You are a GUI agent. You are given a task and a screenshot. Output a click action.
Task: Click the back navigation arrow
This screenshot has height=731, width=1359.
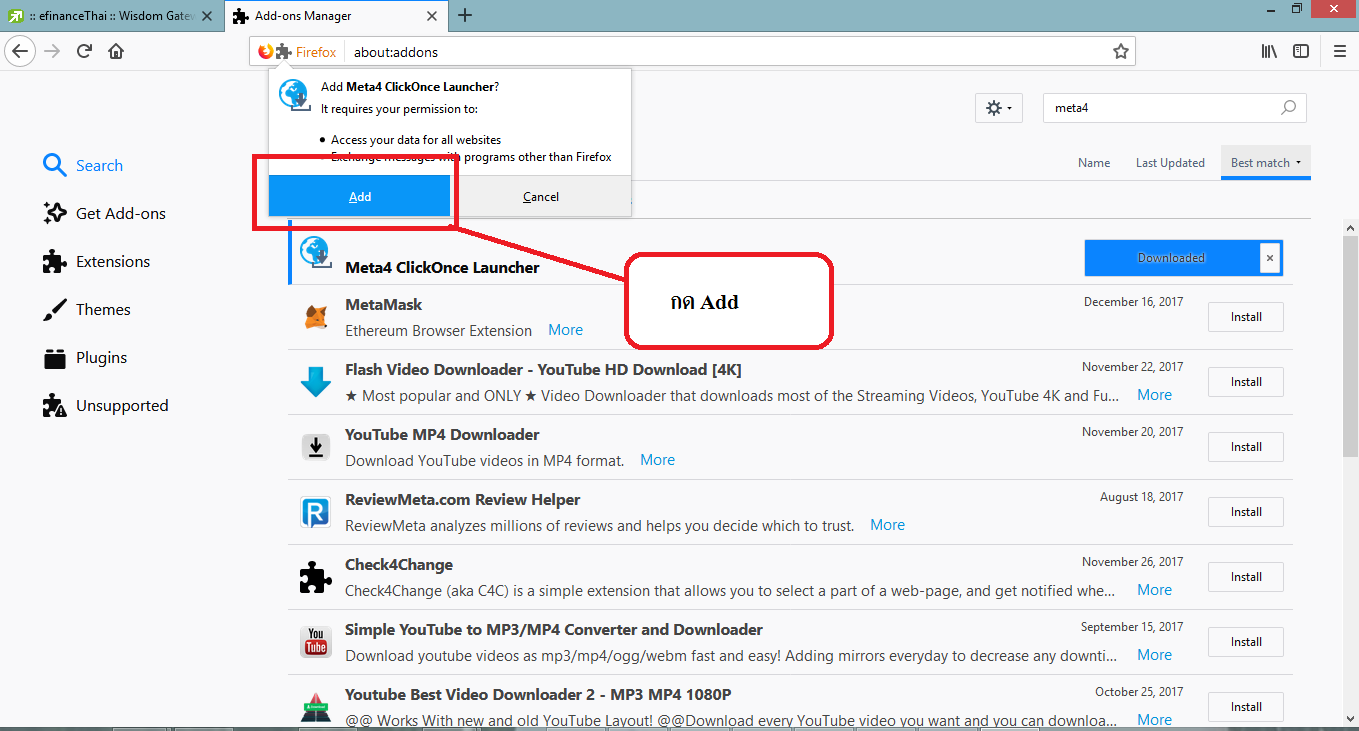(21, 51)
